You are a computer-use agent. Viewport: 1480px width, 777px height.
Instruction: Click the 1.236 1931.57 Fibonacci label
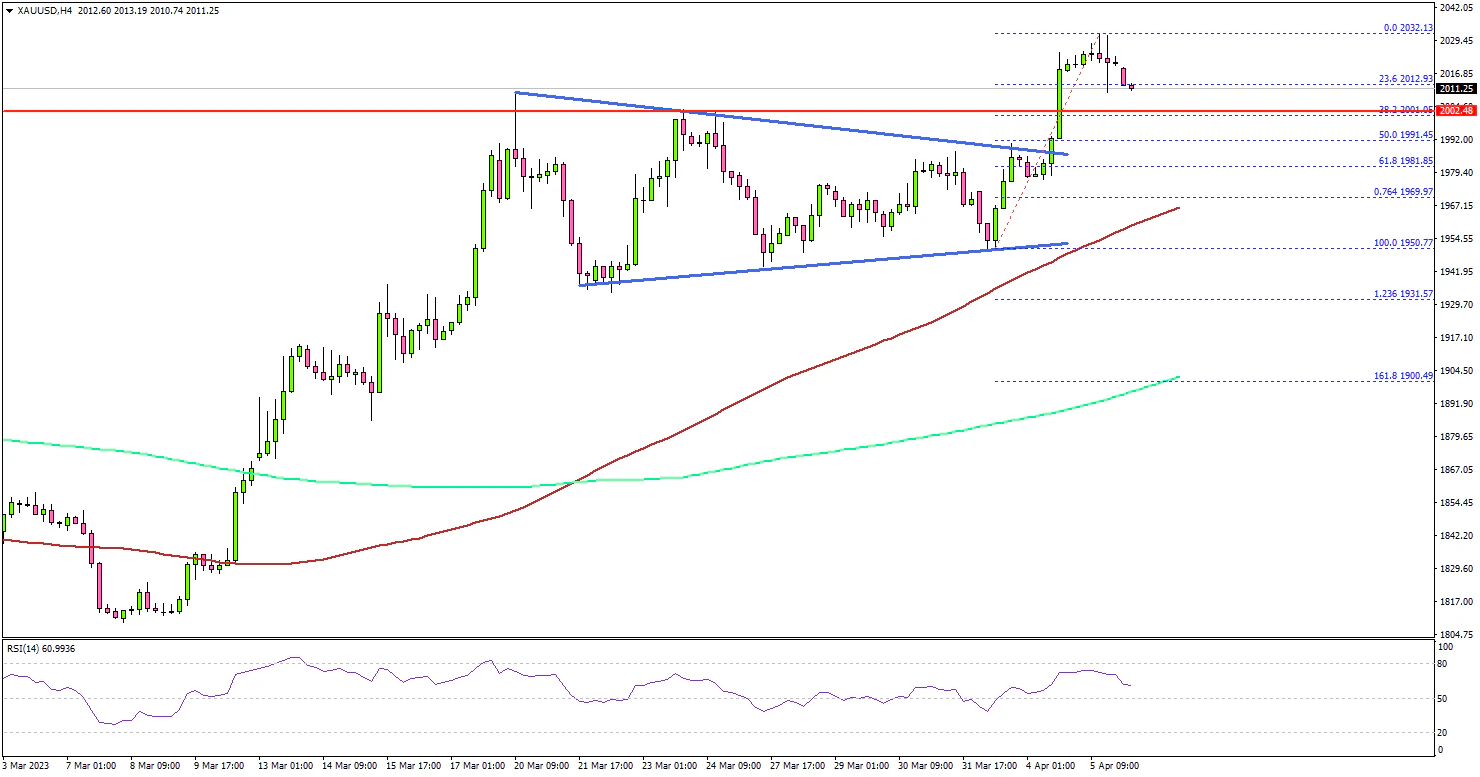coord(1403,294)
